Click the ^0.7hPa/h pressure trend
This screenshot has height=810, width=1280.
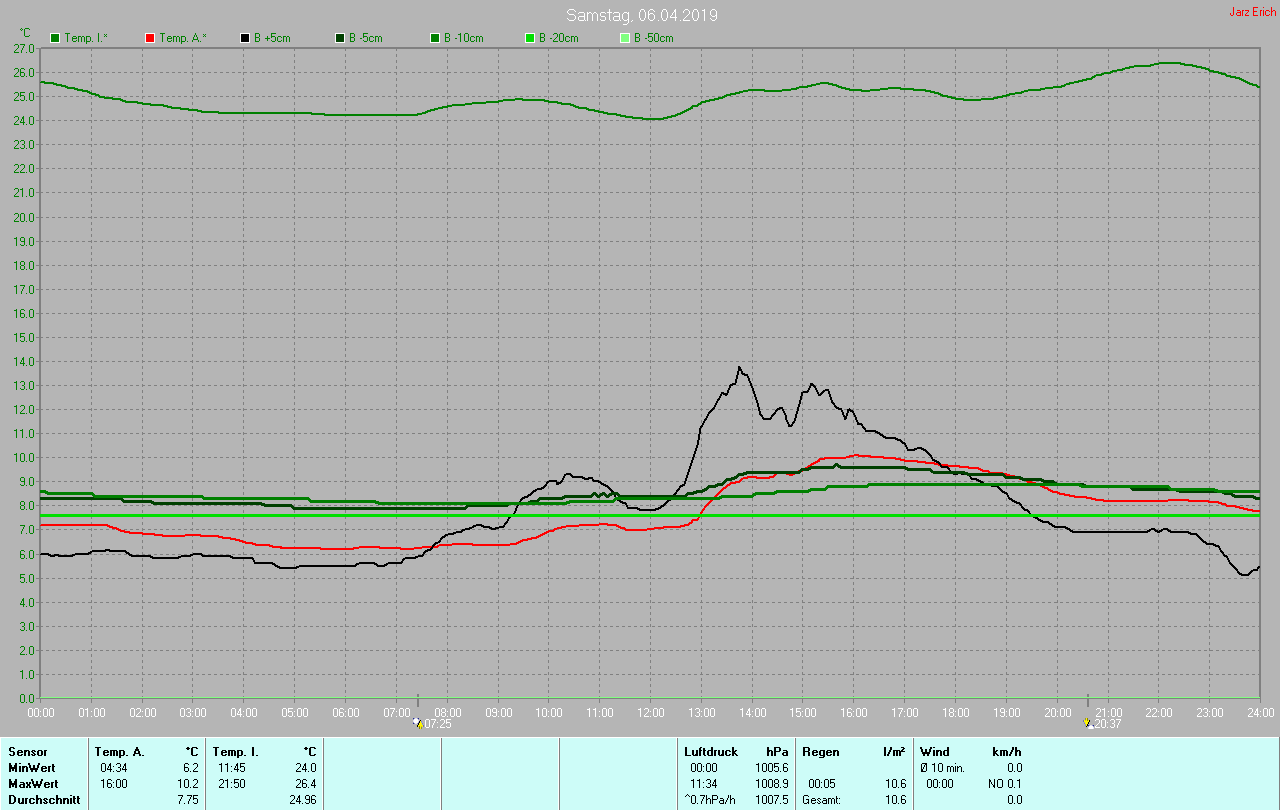712,800
